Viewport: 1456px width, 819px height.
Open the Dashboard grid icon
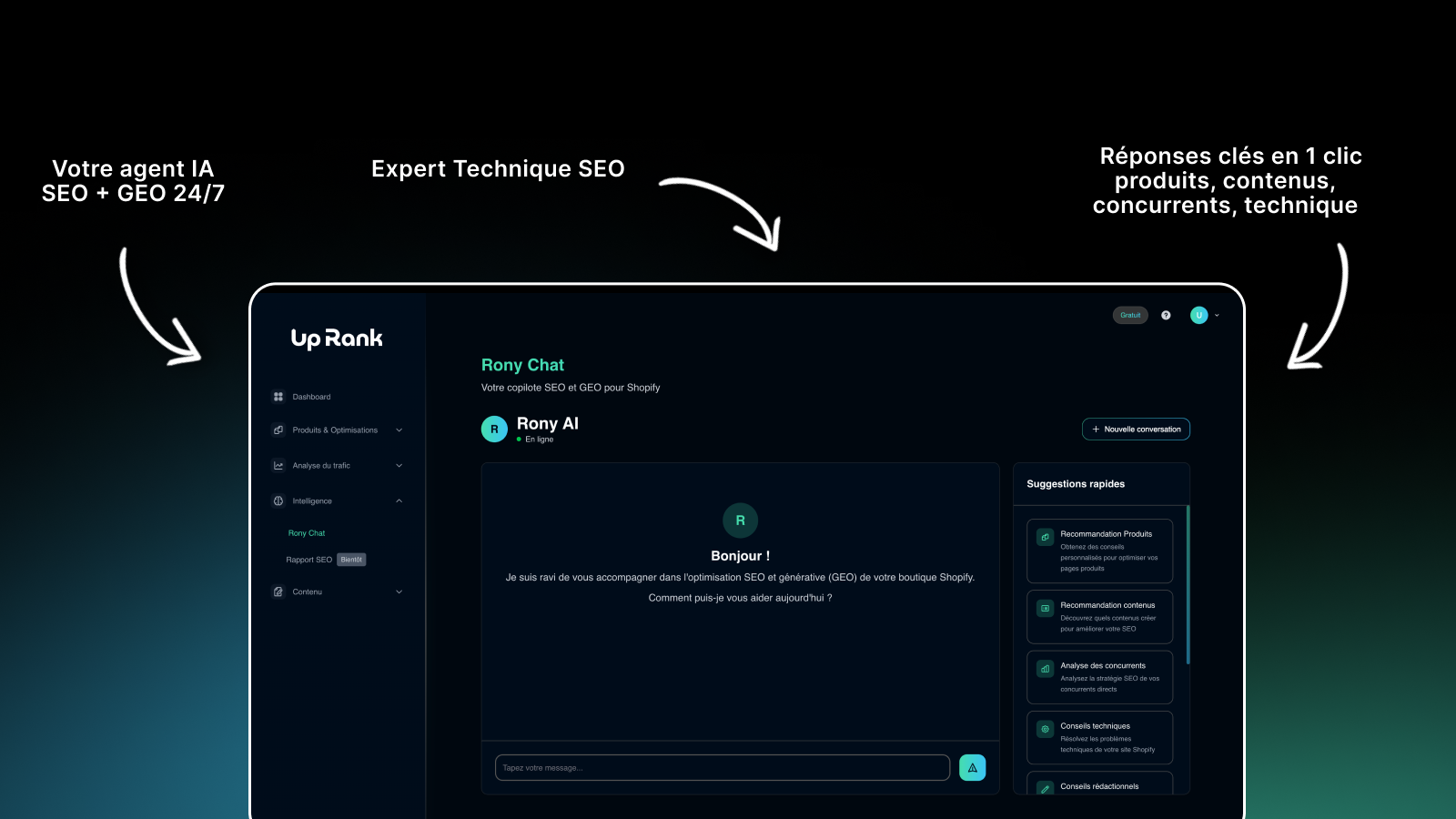(278, 397)
